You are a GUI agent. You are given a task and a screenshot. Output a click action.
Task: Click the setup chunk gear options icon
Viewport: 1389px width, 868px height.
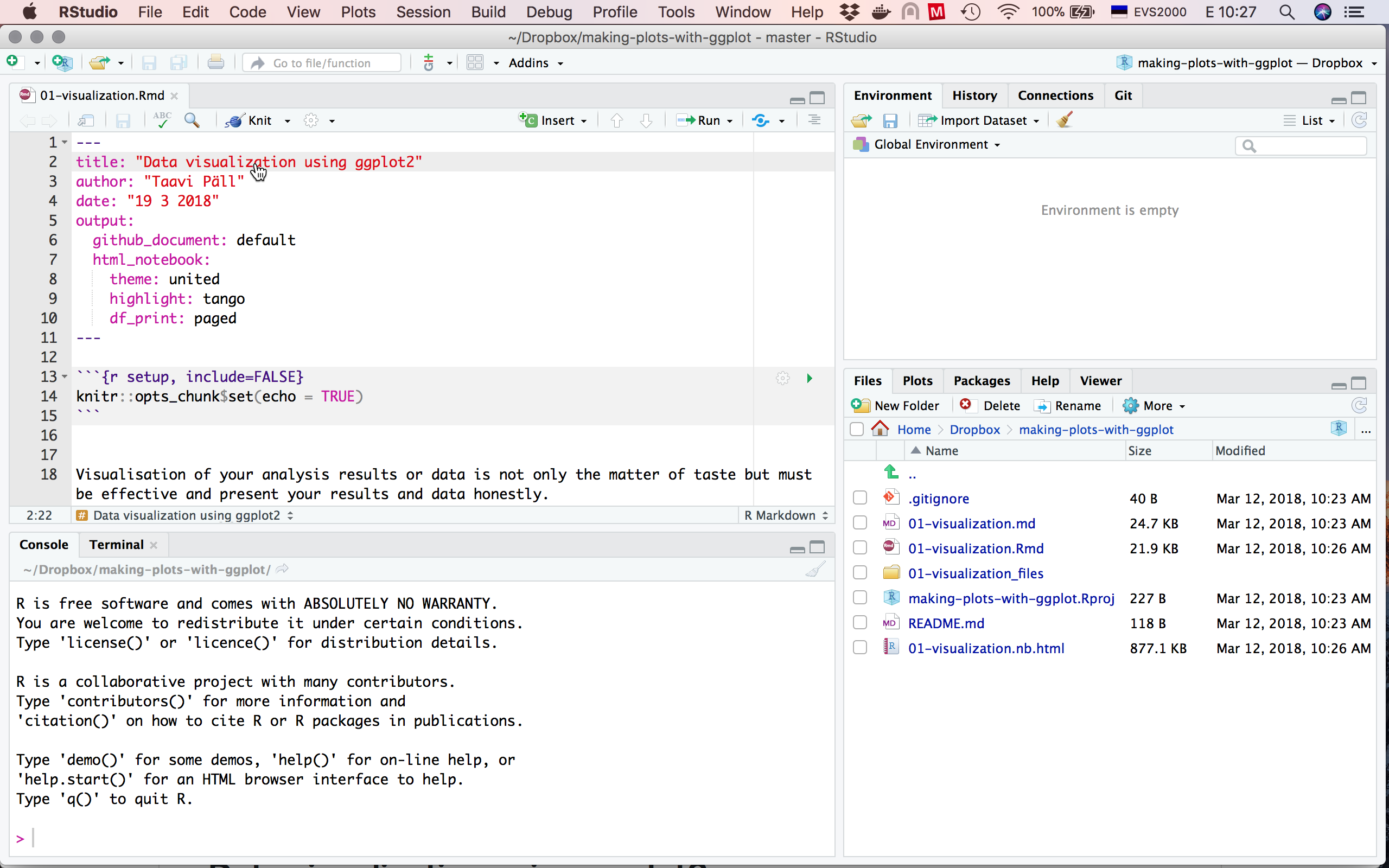coord(783,378)
